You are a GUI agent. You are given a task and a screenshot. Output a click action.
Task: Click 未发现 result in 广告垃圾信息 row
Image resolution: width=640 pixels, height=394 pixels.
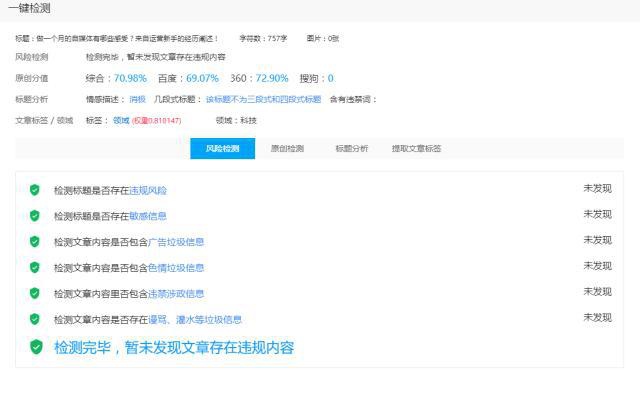point(598,240)
